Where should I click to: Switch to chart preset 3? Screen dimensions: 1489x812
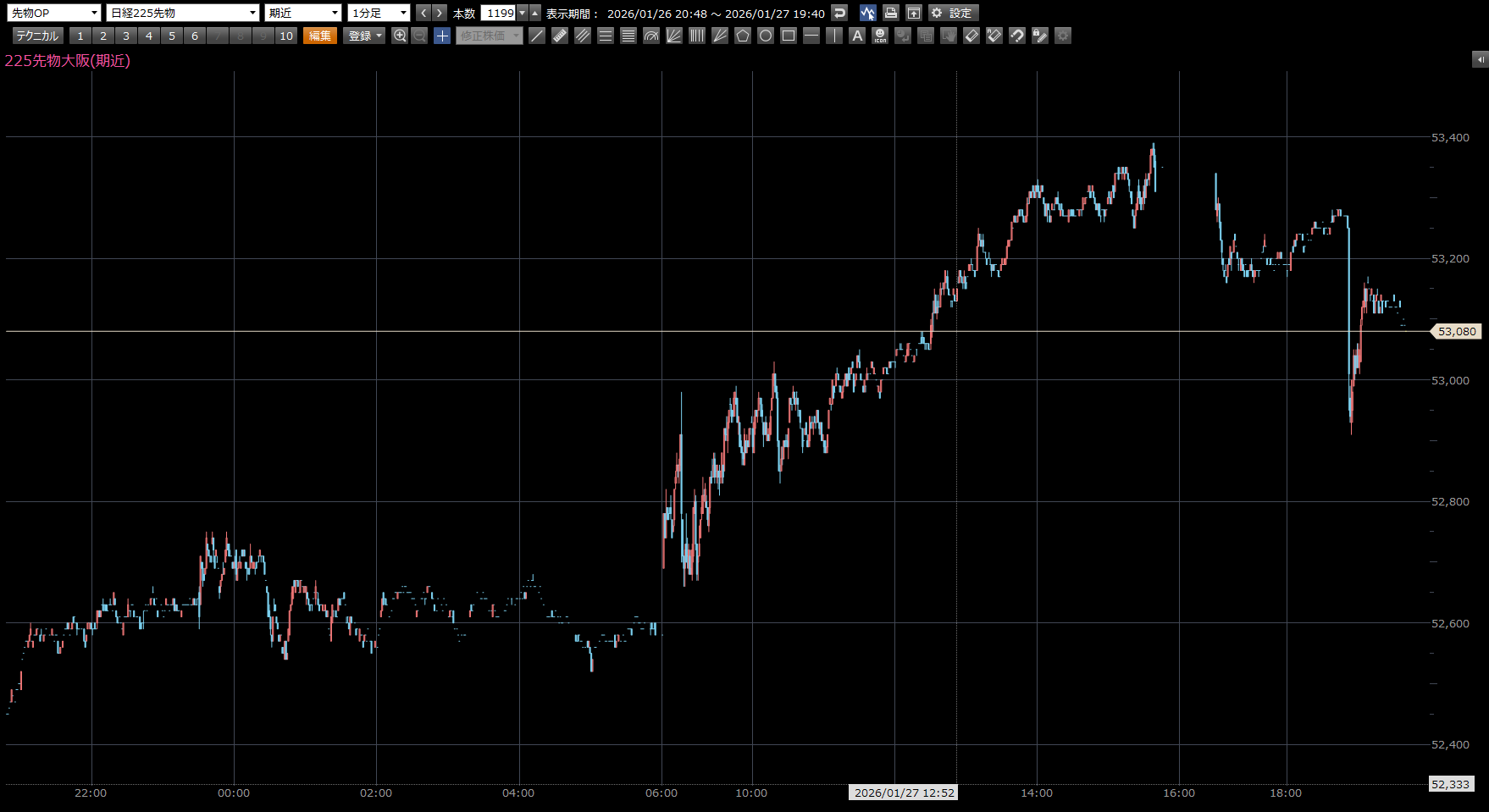[x=126, y=36]
